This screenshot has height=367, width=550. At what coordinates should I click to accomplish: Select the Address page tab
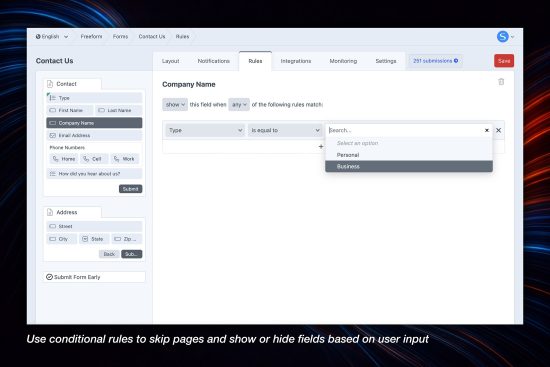tap(73, 212)
